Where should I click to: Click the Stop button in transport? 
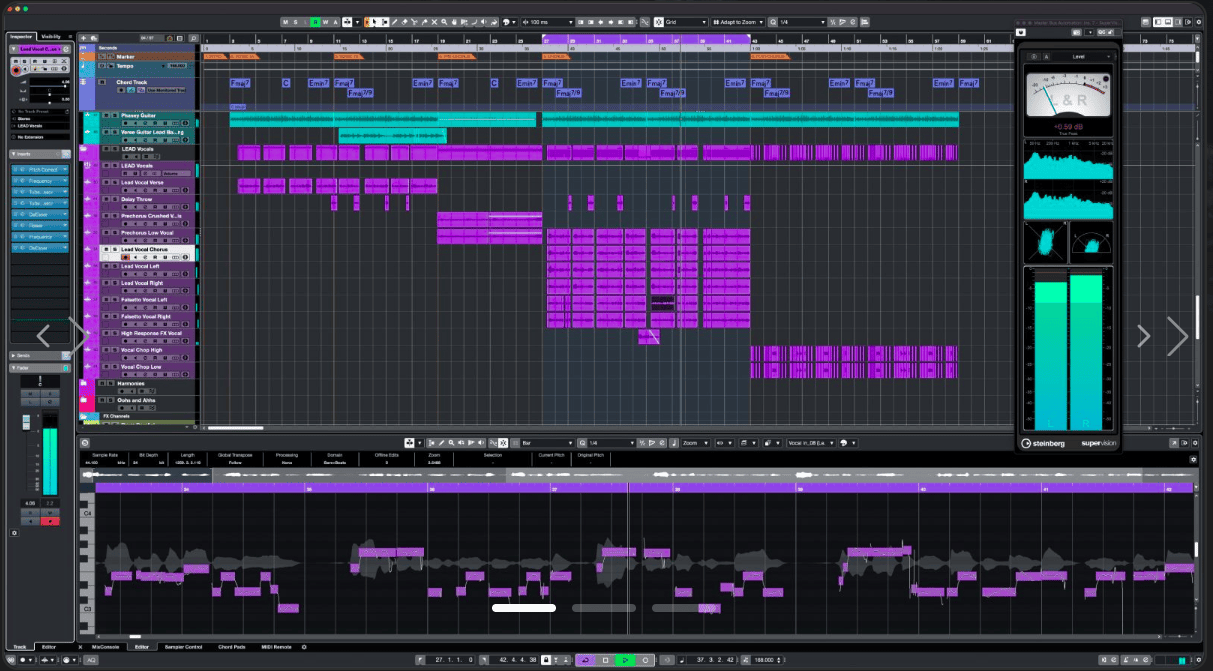click(x=605, y=660)
